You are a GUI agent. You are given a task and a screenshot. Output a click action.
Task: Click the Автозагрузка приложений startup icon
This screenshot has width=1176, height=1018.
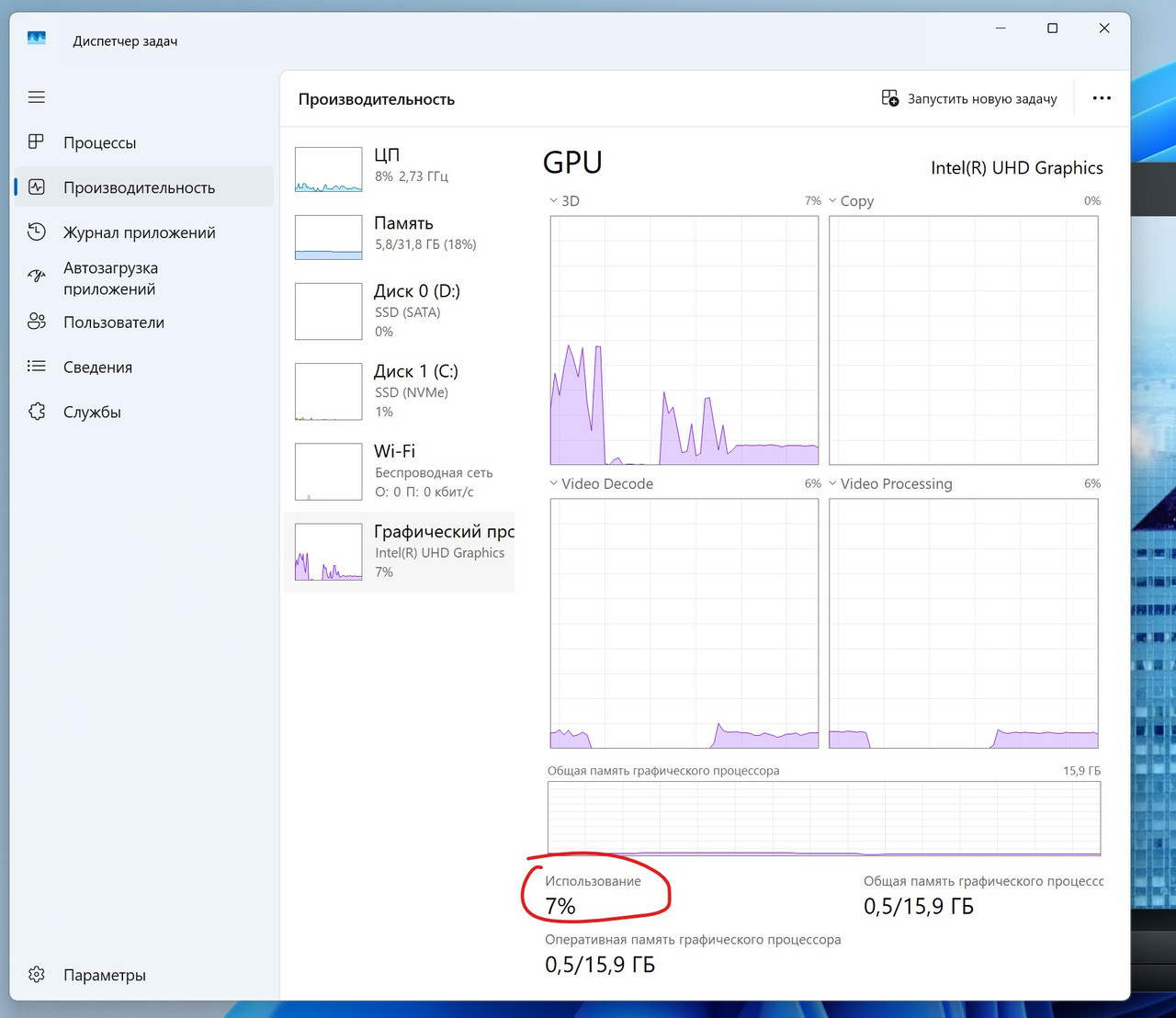[x=37, y=276]
